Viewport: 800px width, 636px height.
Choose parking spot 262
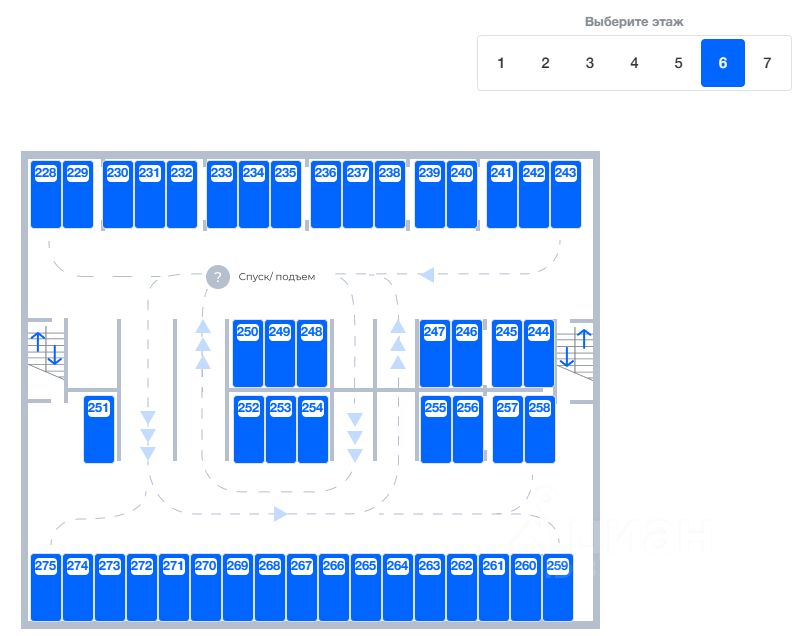462,588
